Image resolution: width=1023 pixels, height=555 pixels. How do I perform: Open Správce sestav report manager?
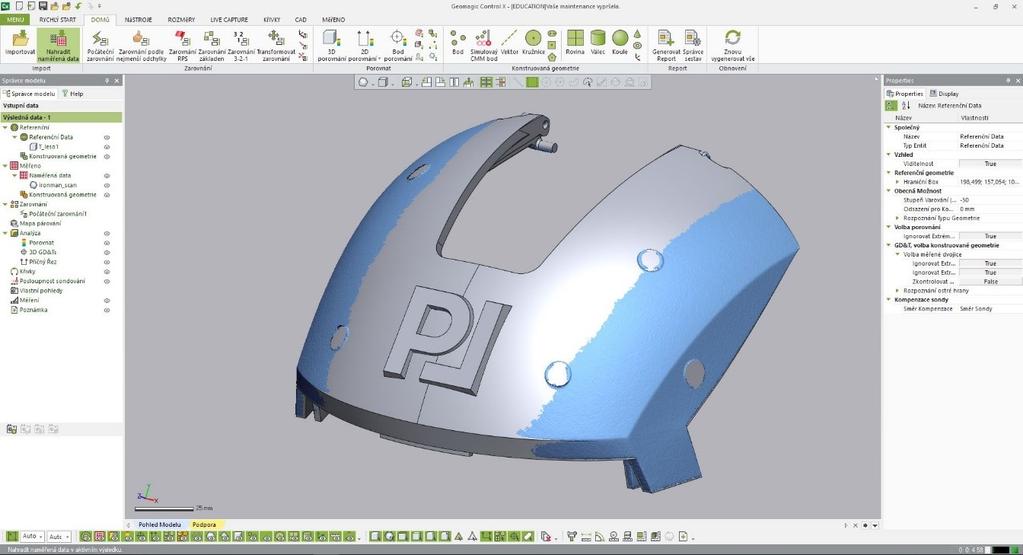point(693,45)
